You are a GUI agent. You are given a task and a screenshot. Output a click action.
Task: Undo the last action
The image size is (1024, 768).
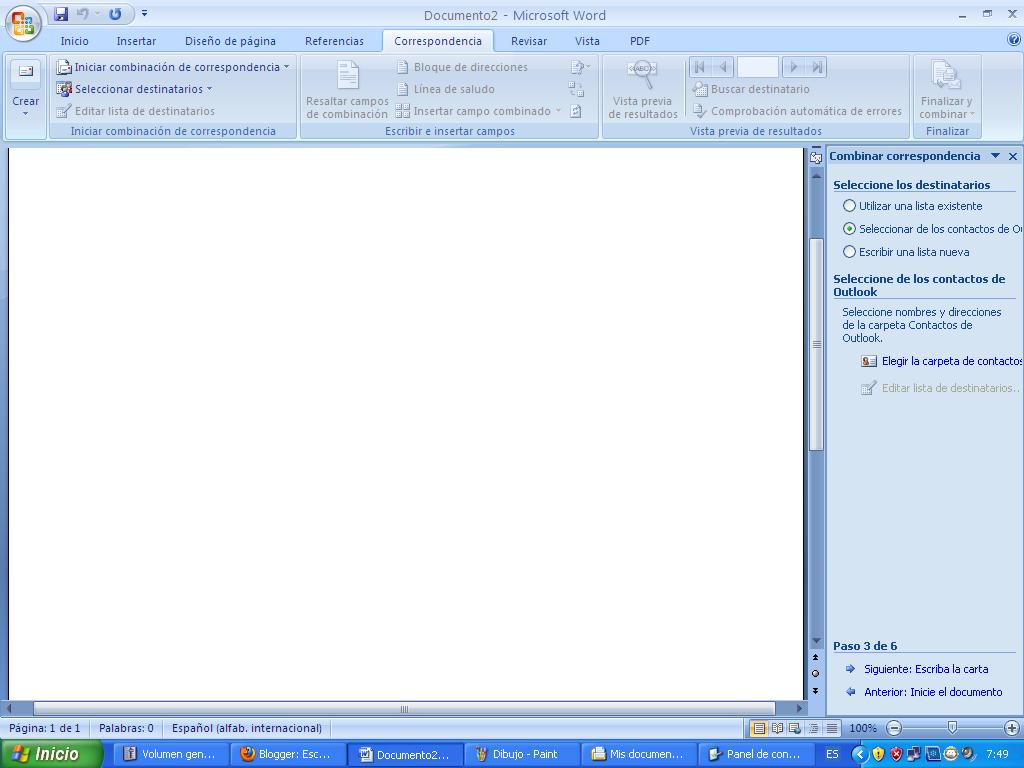point(82,14)
